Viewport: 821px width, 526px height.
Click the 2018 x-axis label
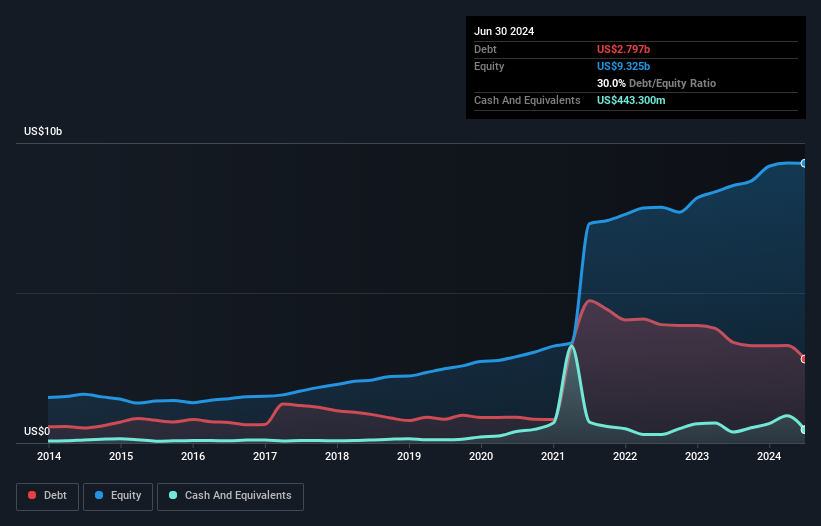(337, 456)
